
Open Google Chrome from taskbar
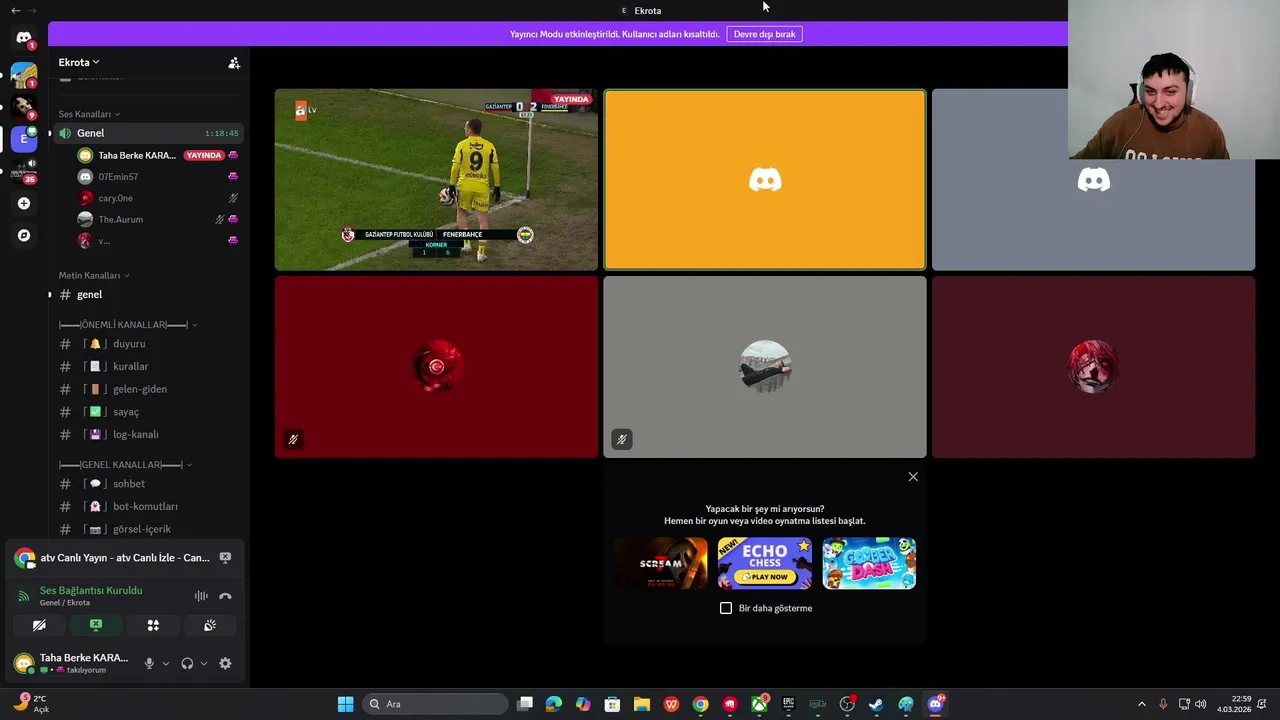pos(700,704)
